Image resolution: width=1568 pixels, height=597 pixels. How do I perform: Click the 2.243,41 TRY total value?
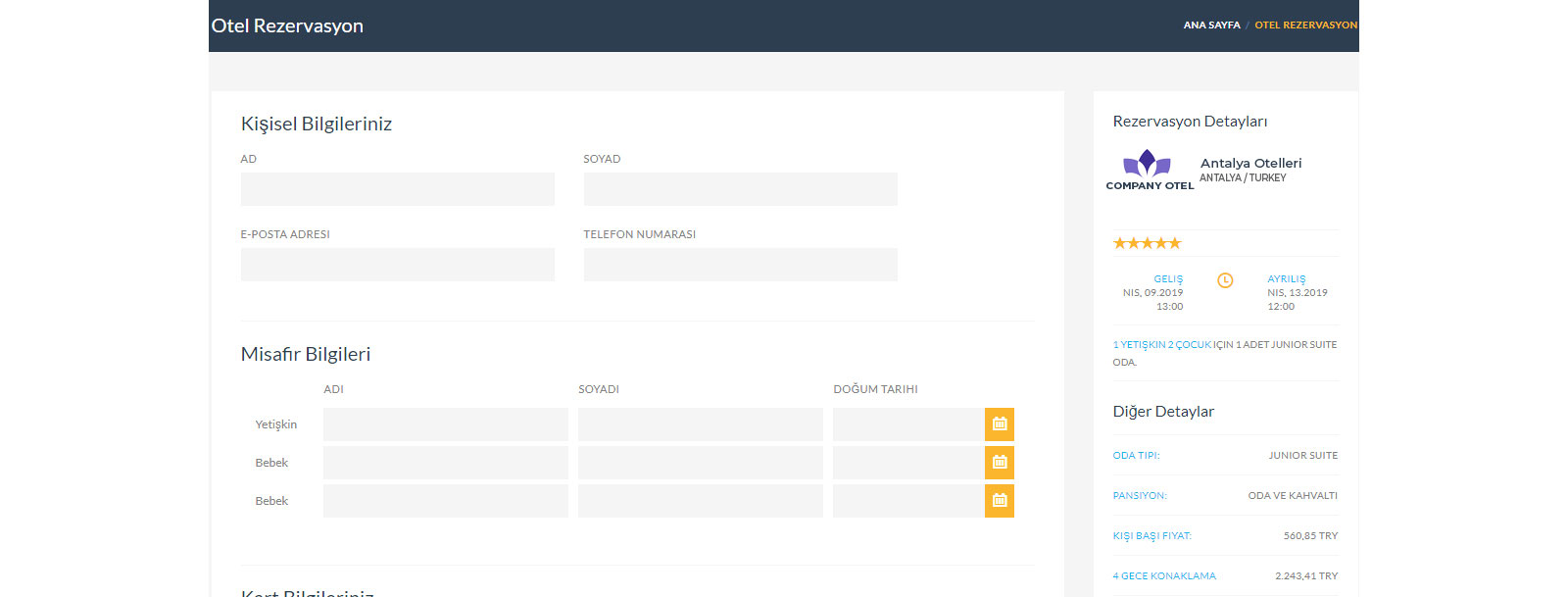tap(1306, 576)
